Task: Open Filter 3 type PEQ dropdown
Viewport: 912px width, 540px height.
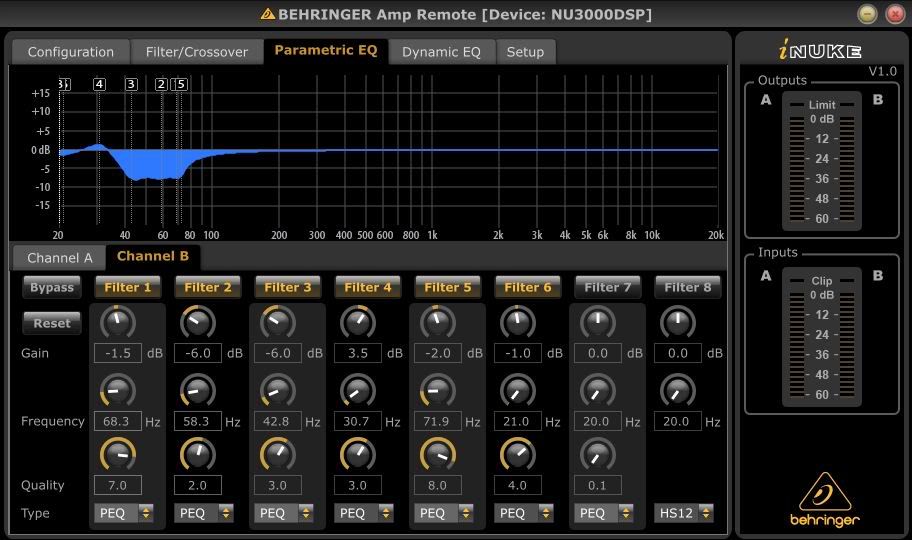Action: pos(283,513)
